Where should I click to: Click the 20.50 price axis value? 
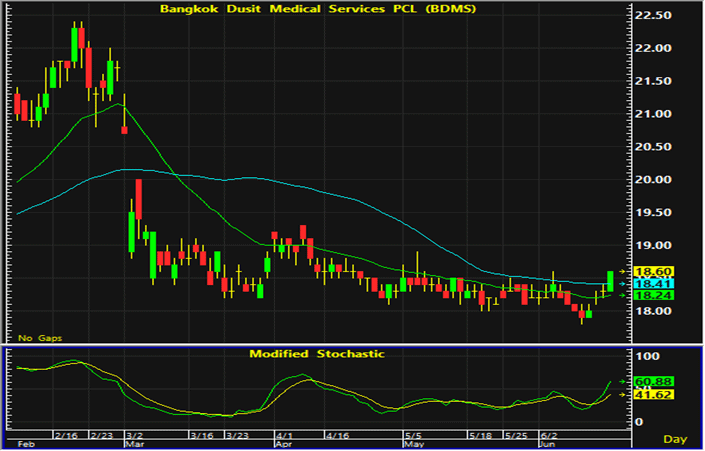coord(653,147)
